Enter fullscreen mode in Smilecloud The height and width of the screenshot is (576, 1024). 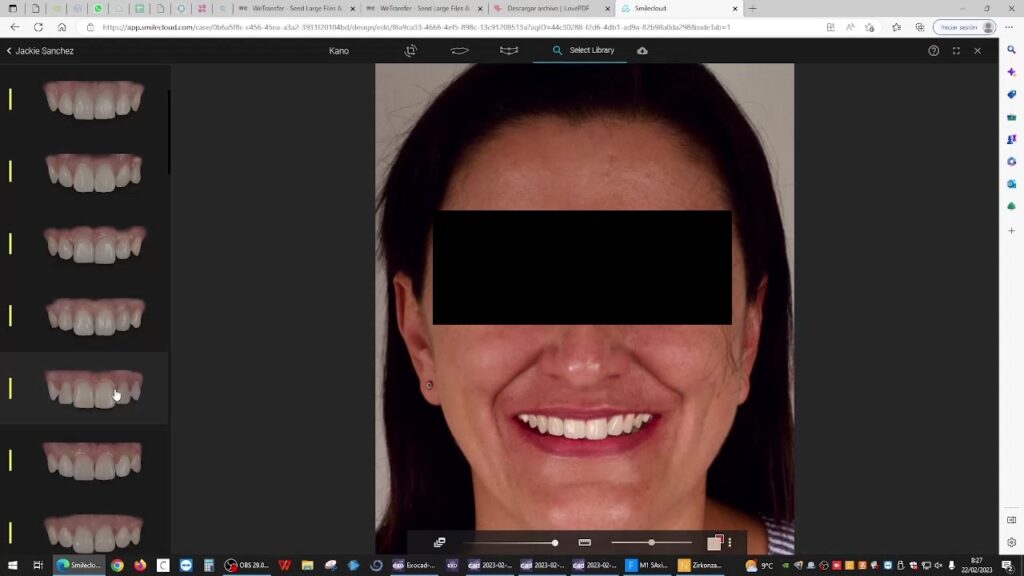[x=956, y=50]
